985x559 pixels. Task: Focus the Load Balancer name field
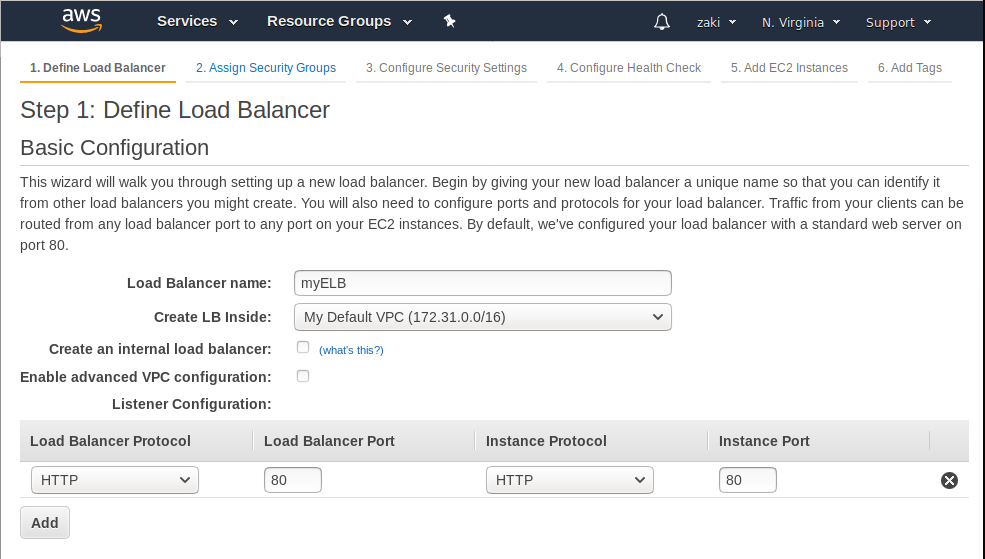[x=482, y=283]
